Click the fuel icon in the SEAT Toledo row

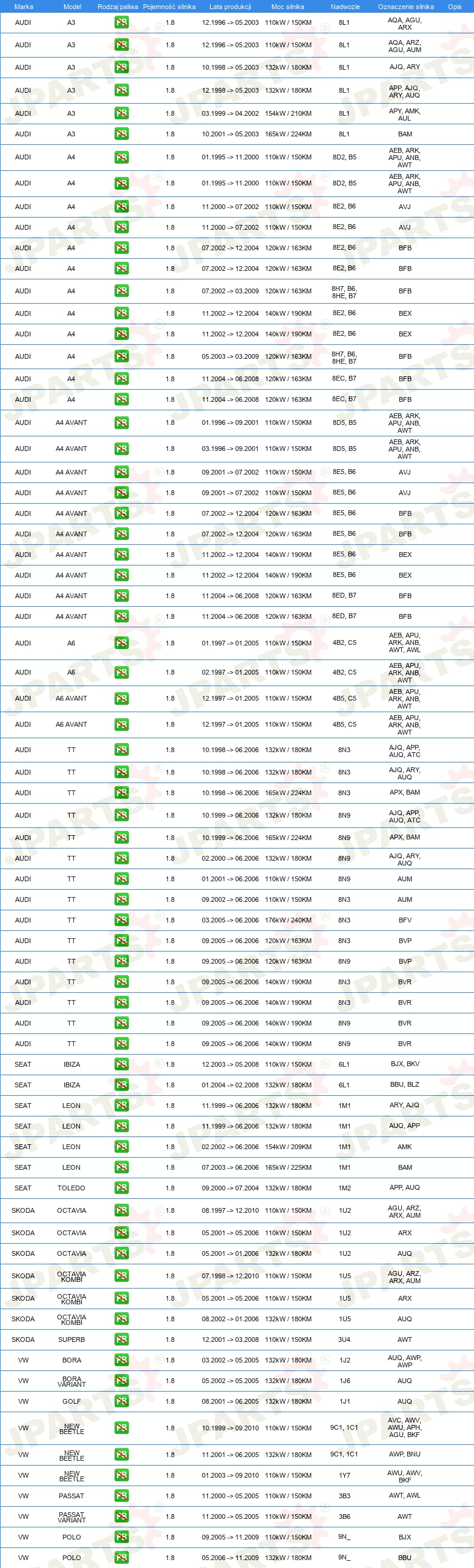[x=122, y=1188]
